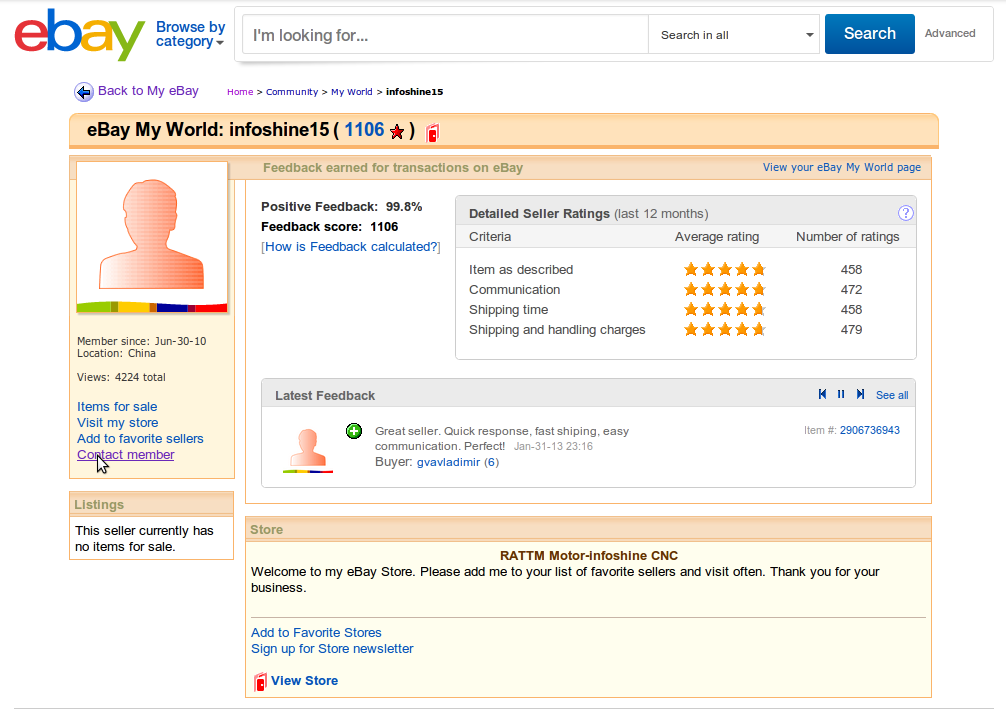Click the 472 ratings count
The height and width of the screenshot is (716, 1006).
pyautogui.click(x=851, y=289)
